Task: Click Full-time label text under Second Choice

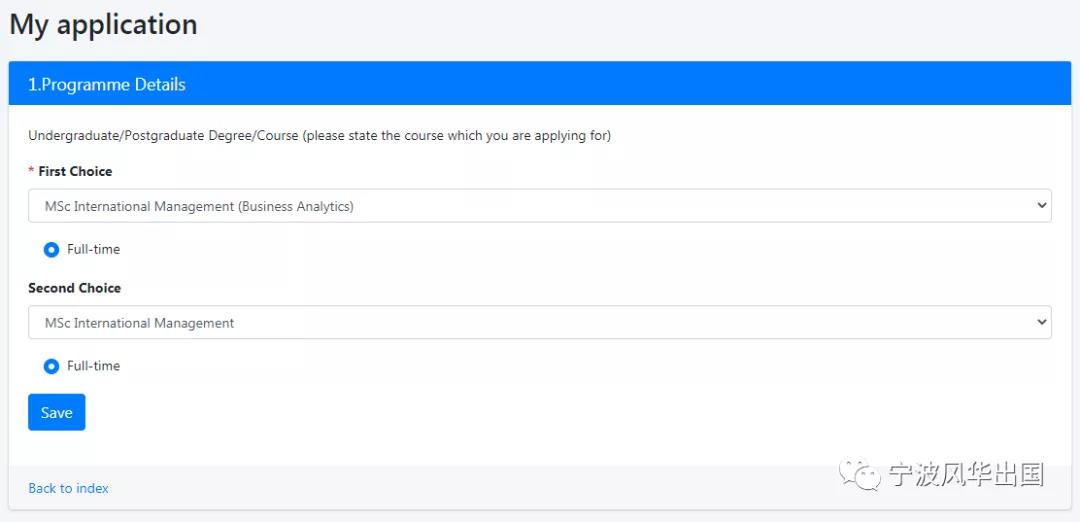Action: pyautogui.click(x=94, y=366)
